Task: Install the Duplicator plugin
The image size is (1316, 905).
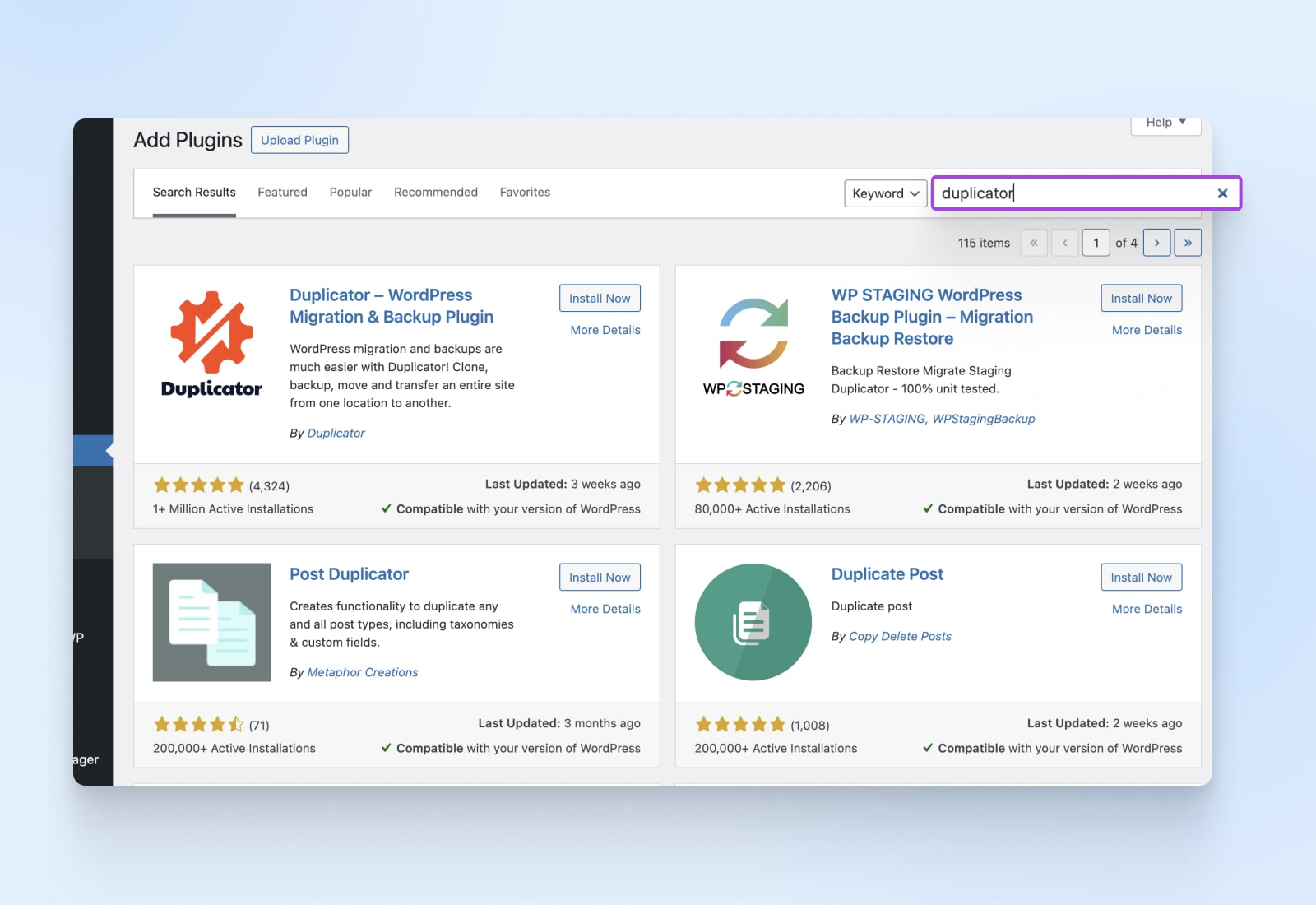Action: point(600,298)
